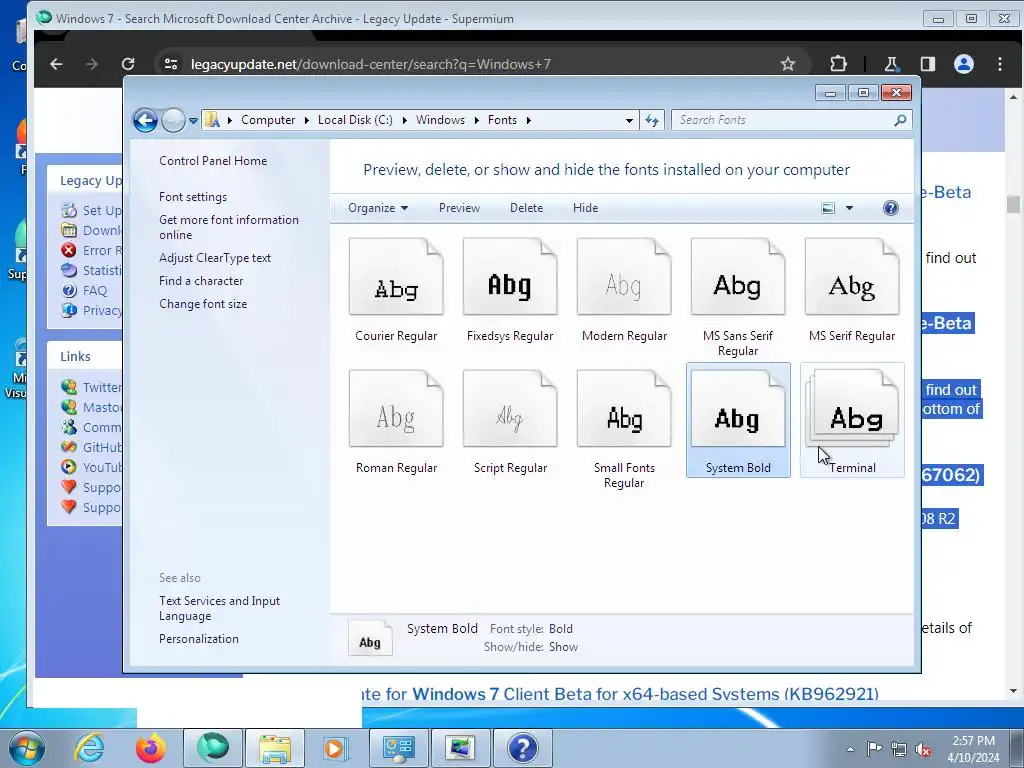This screenshot has width=1024, height=768.
Task: Open the Organize dropdown menu
Action: (x=378, y=208)
